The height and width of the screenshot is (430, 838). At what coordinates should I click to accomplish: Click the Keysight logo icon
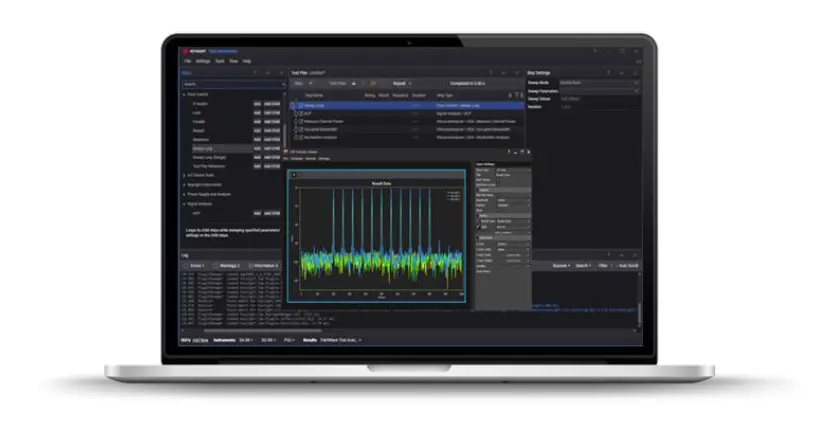coord(186,50)
